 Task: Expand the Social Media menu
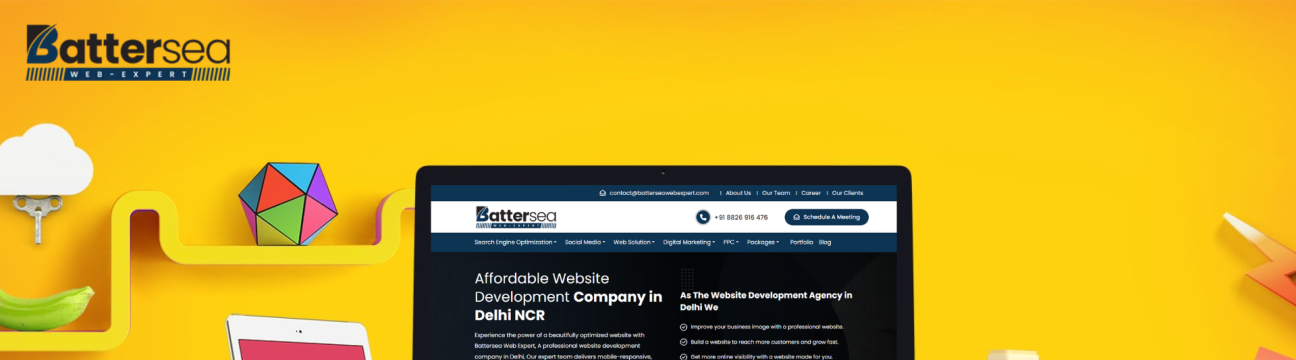(585, 242)
